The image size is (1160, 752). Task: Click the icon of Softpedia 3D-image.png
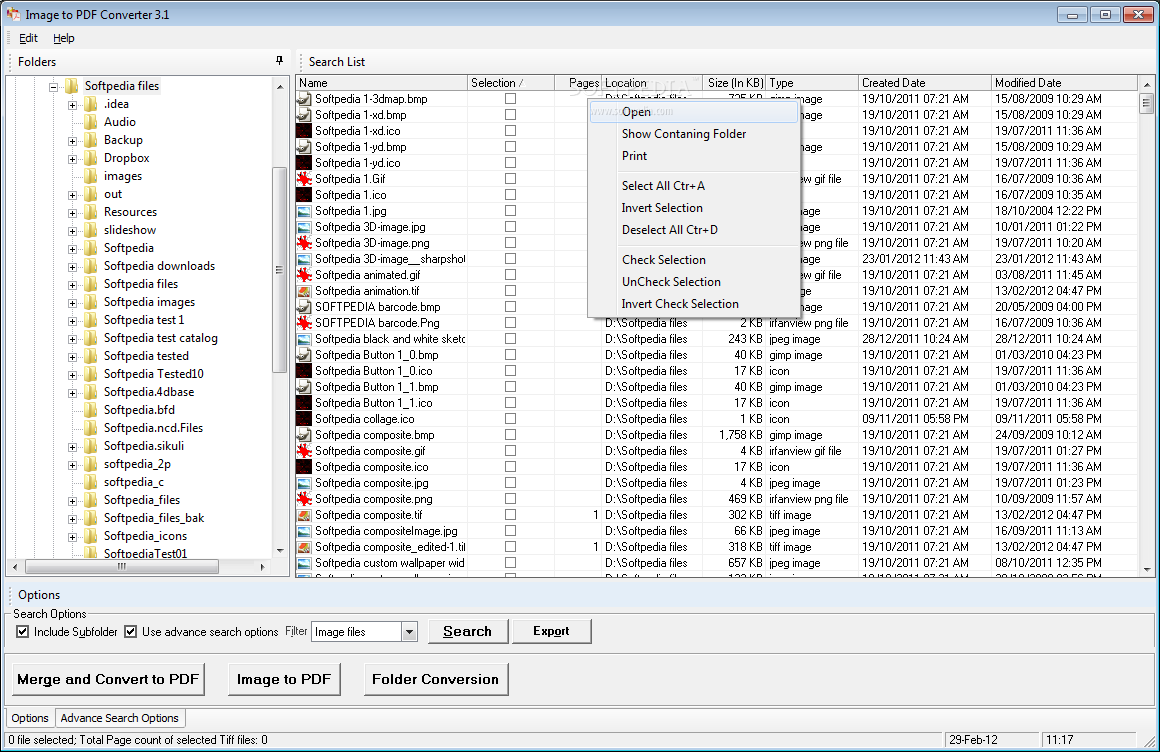click(303, 243)
